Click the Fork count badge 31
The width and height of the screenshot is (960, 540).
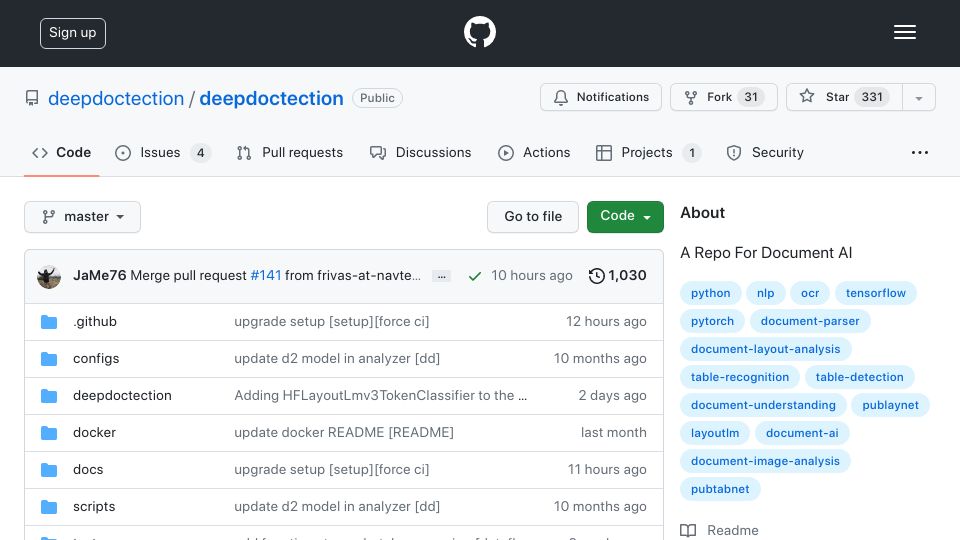tap(751, 97)
